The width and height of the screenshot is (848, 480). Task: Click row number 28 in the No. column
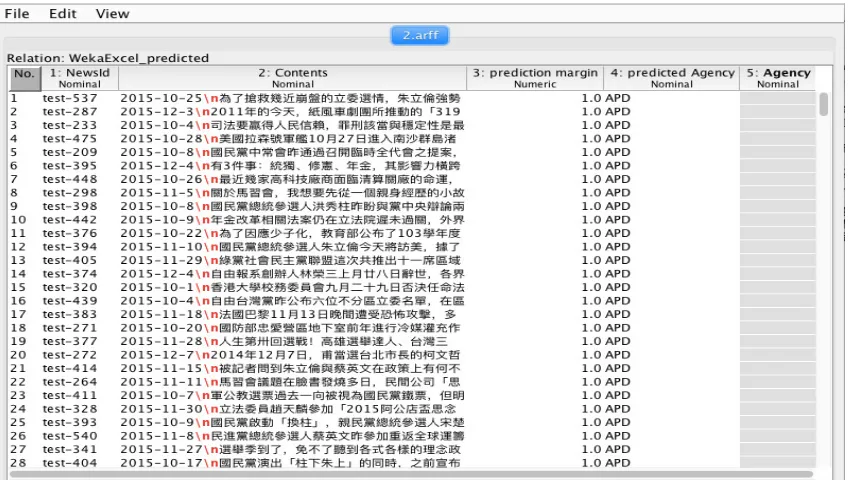25,463
